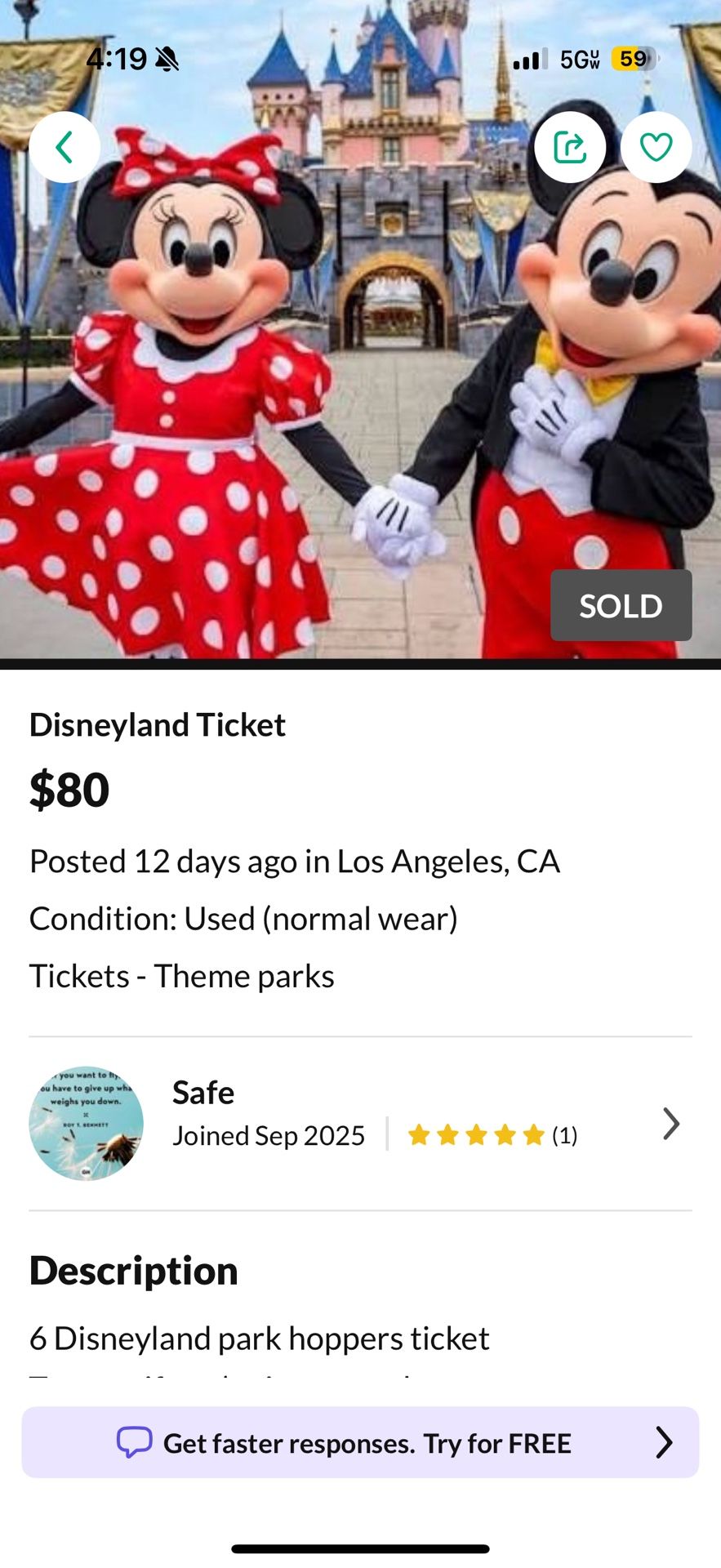Tap the muted bell status icon
This screenshot has height=1568, width=721.
pos(167,59)
